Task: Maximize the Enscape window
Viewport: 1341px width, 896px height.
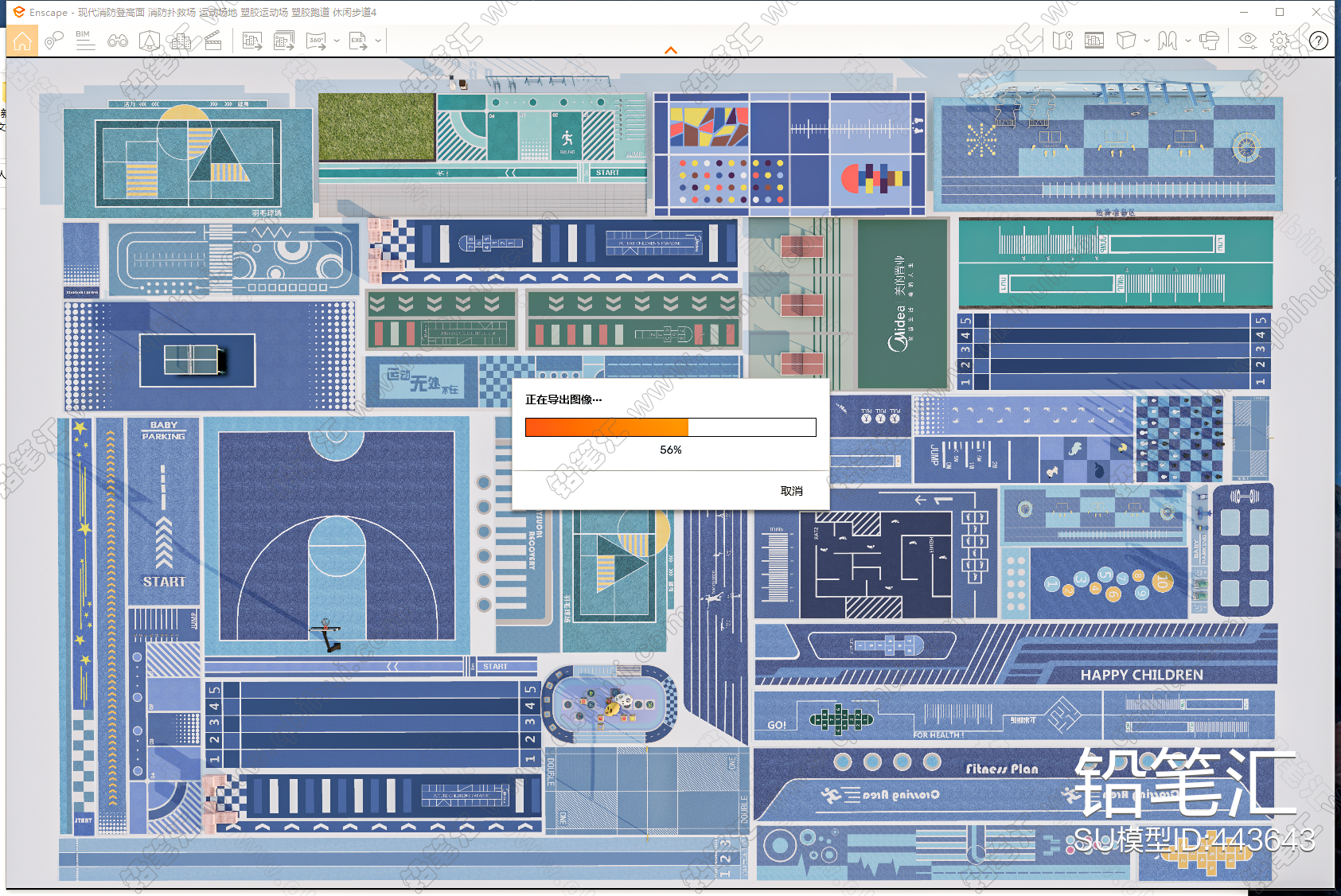Action: [1280, 12]
